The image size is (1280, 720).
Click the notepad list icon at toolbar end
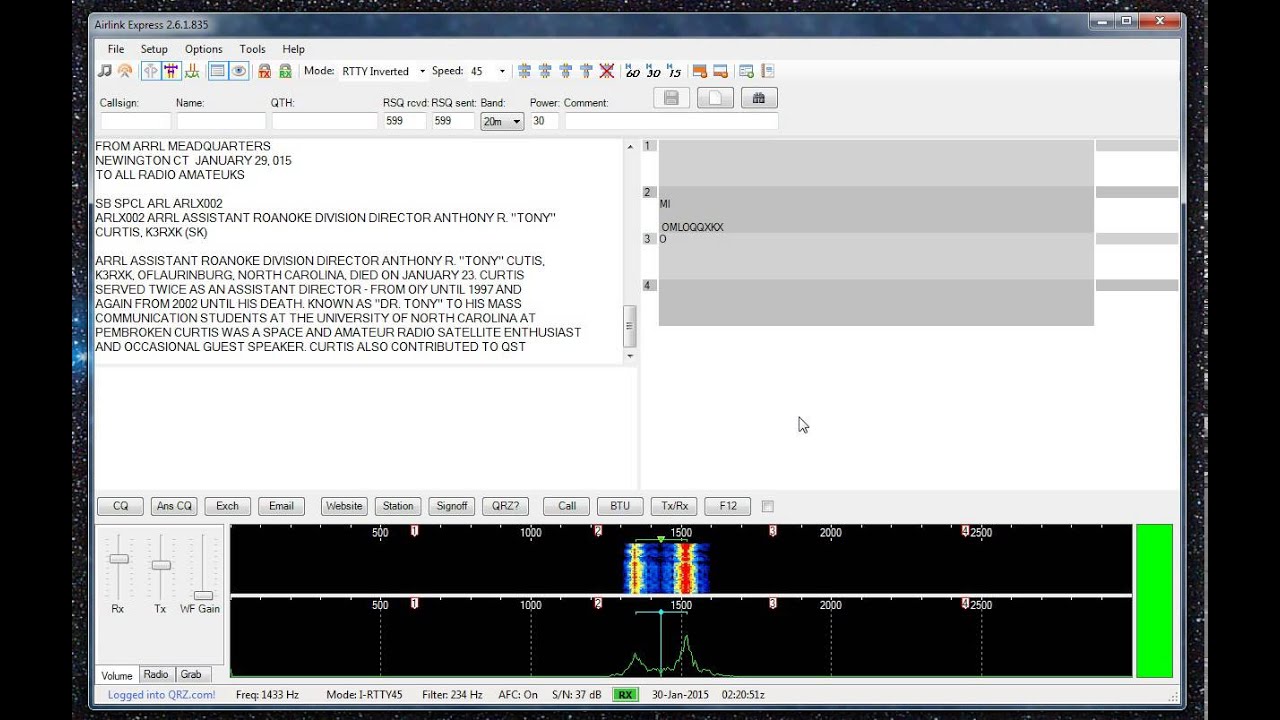pos(768,71)
